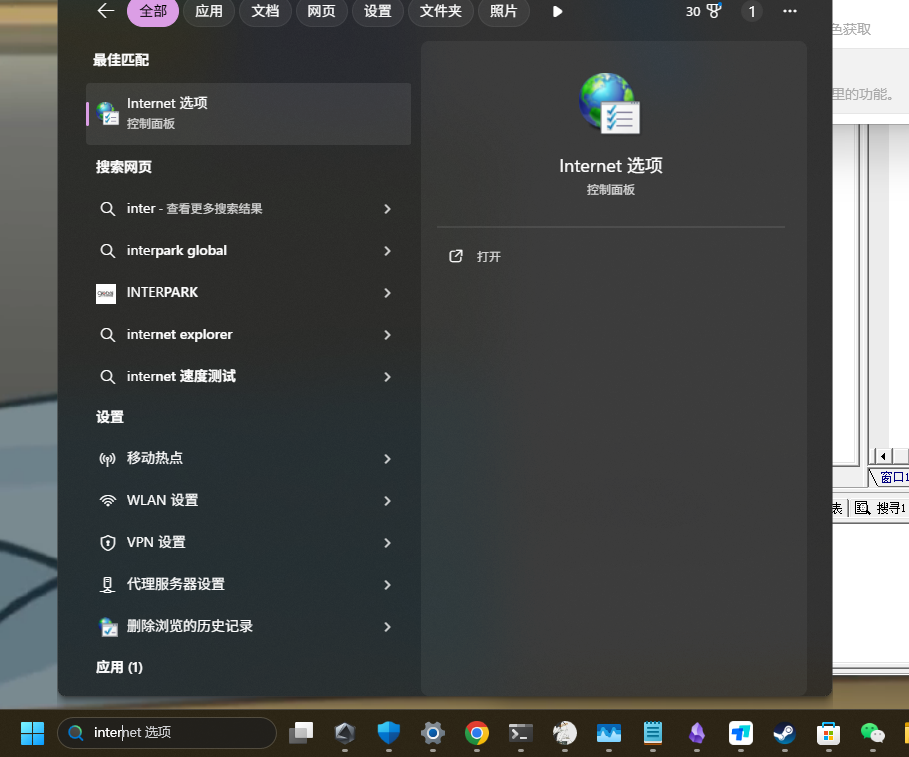Click the Windows Start button

pos(32,733)
